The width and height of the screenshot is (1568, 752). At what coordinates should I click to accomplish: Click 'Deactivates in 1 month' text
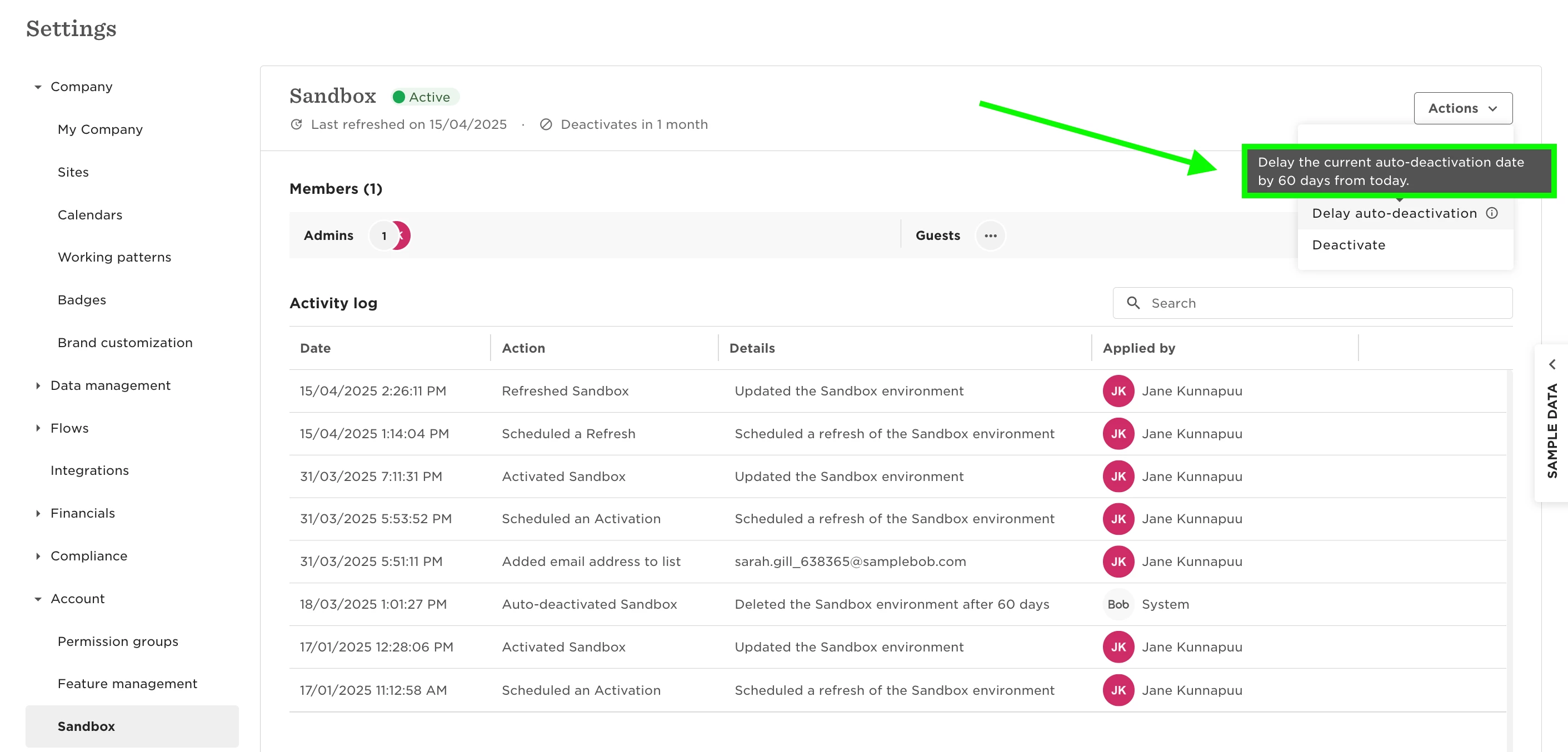(635, 125)
